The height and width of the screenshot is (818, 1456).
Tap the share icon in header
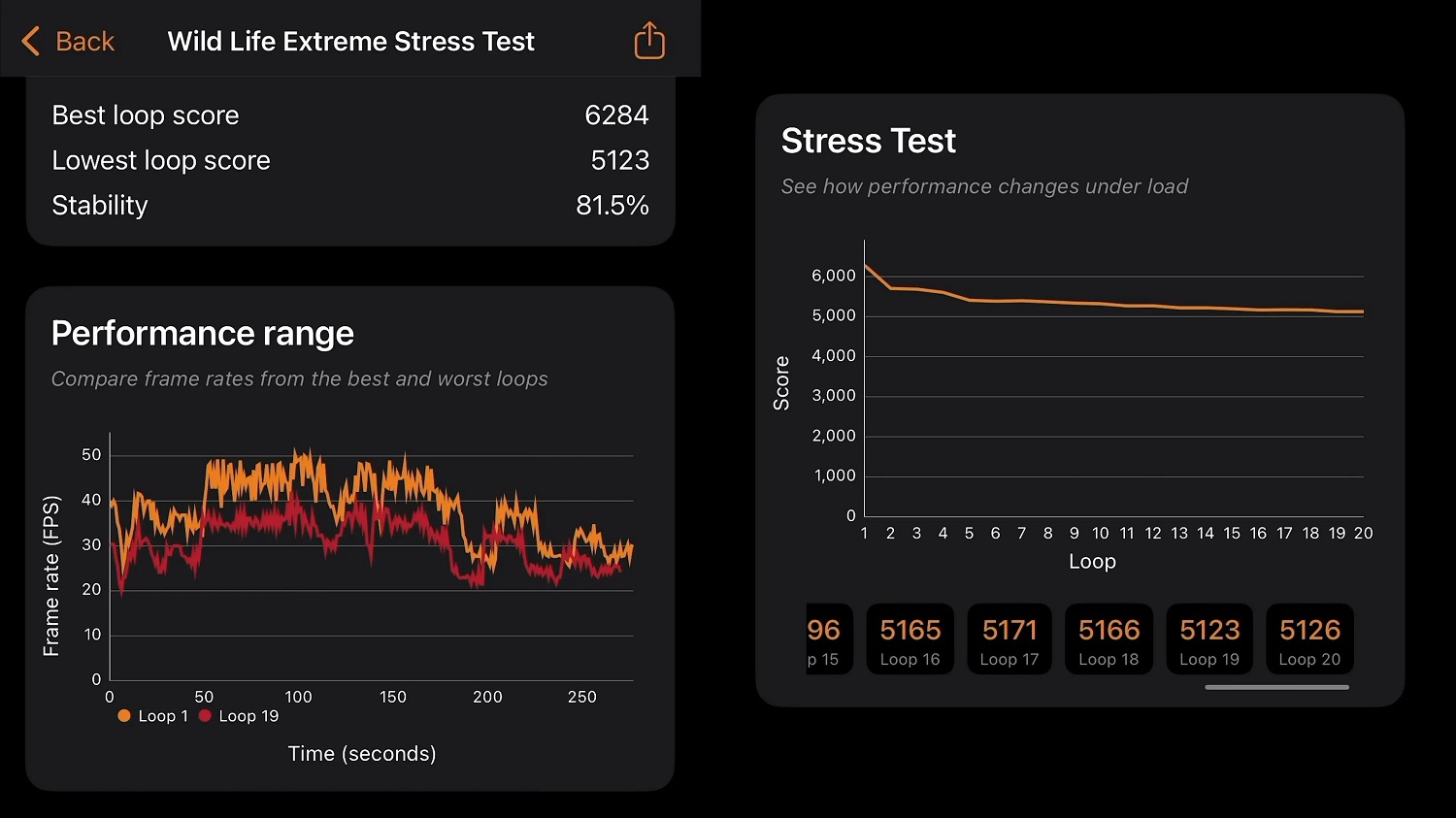point(649,41)
